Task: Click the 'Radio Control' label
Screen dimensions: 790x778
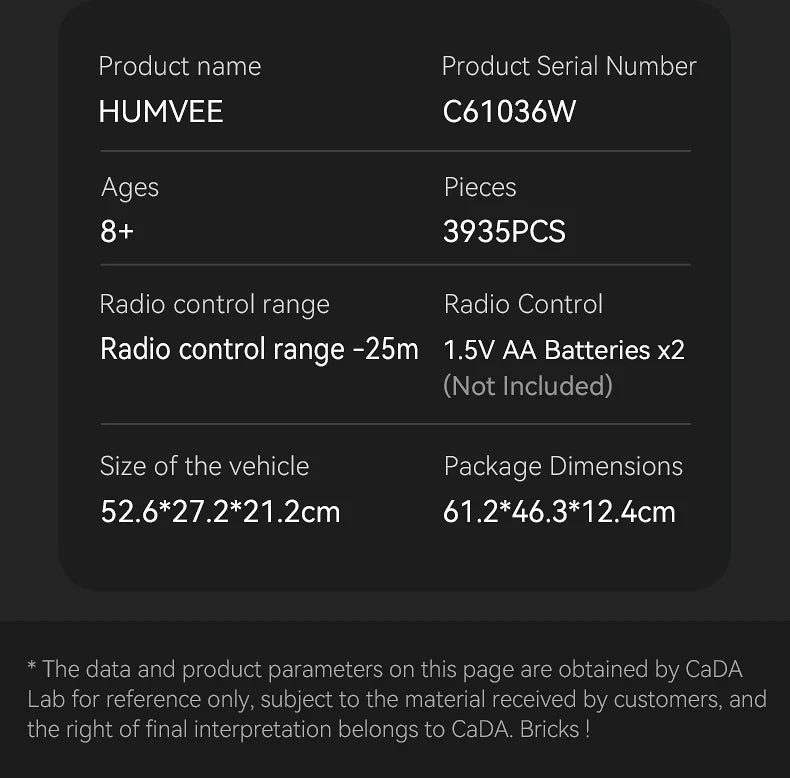Action: (523, 305)
